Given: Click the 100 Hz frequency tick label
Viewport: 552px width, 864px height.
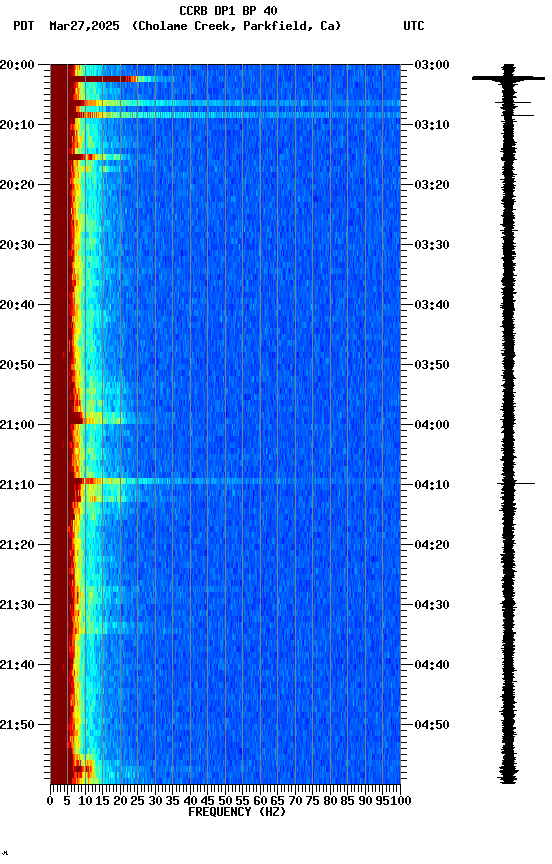Looking at the screenshot, I should 402,802.
